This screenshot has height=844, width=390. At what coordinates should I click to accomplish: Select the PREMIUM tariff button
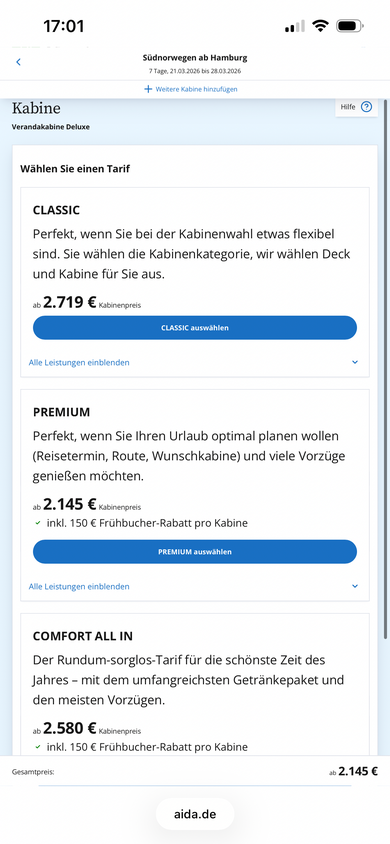pos(195,552)
